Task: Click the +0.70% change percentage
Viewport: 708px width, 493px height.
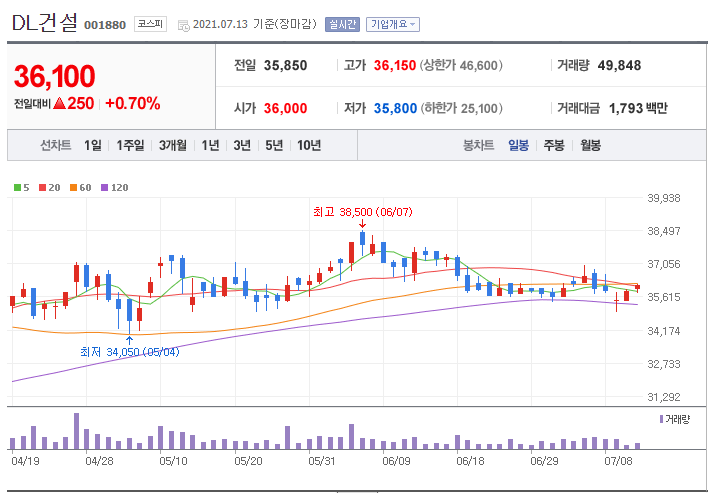Action: (133, 104)
